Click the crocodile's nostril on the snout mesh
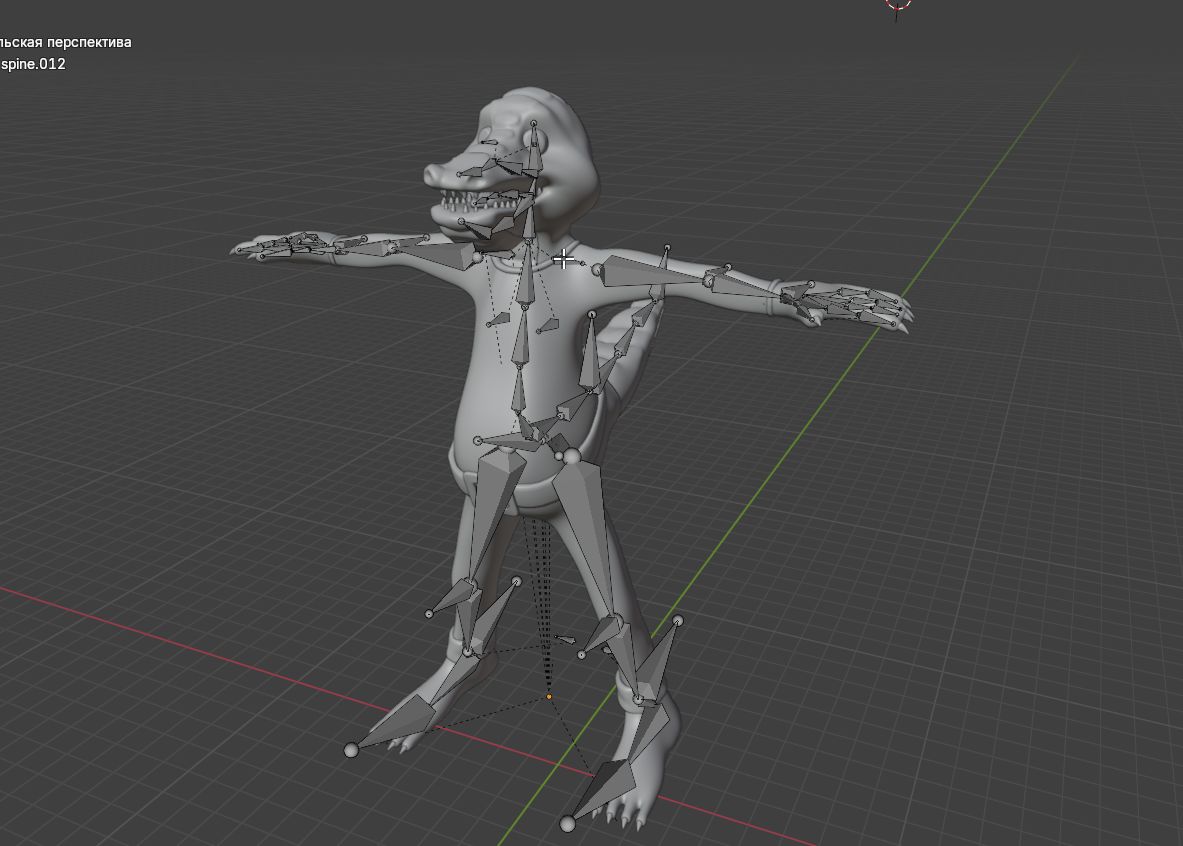Viewport: 1183px width, 846px height. (x=432, y=173)
